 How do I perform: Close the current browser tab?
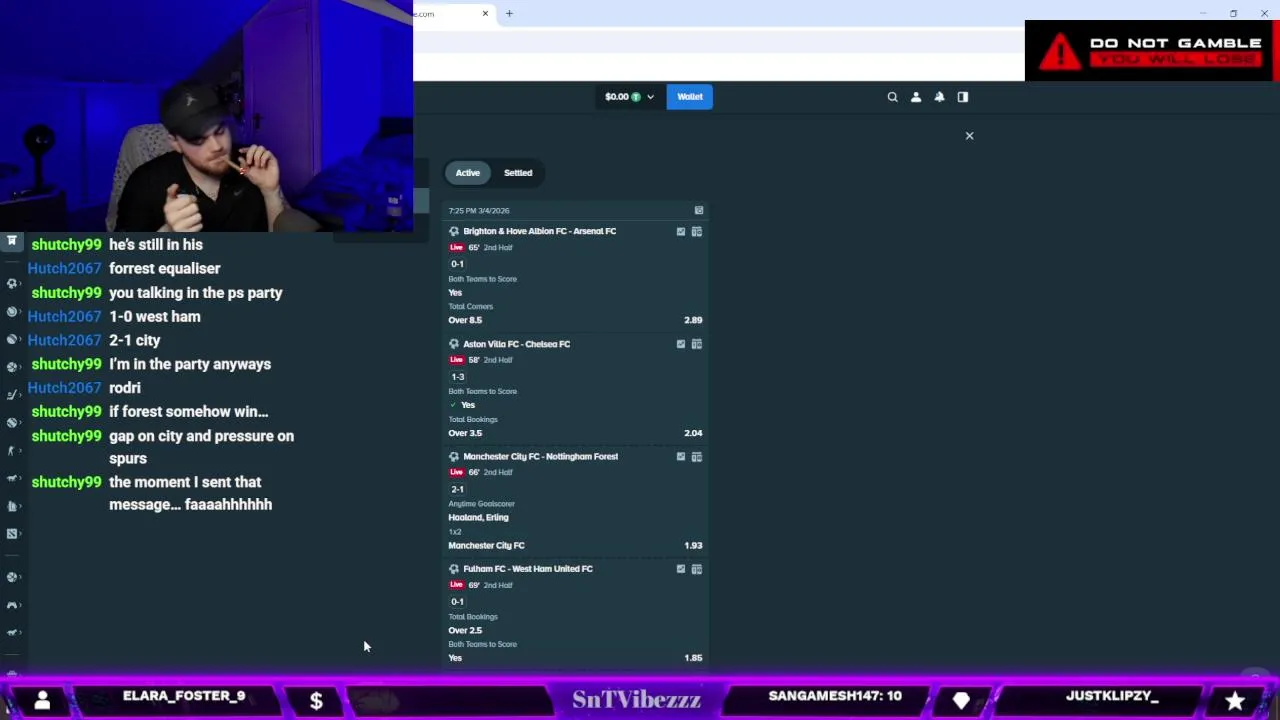coord(485,13)
